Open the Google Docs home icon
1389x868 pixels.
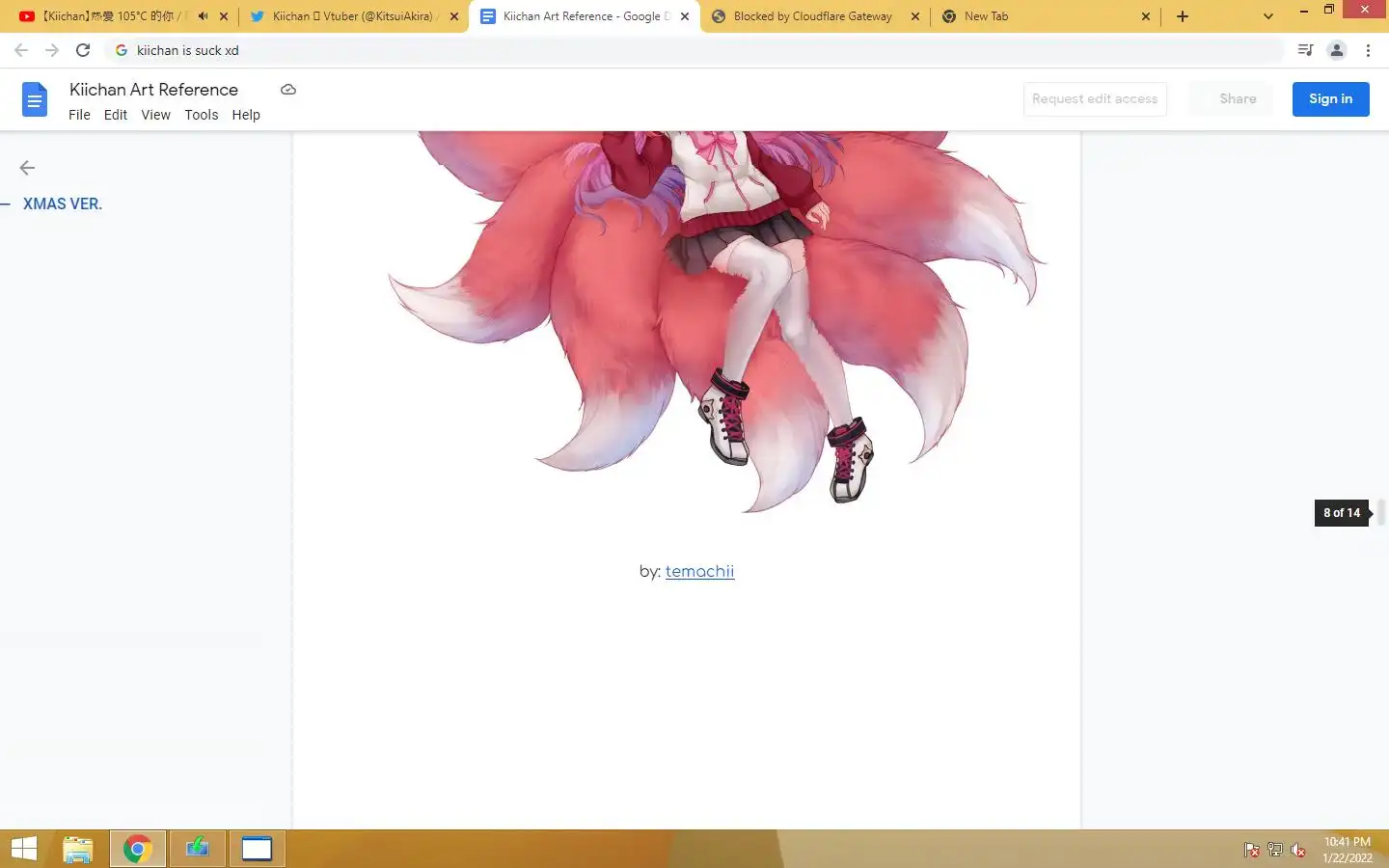point(35,99)
